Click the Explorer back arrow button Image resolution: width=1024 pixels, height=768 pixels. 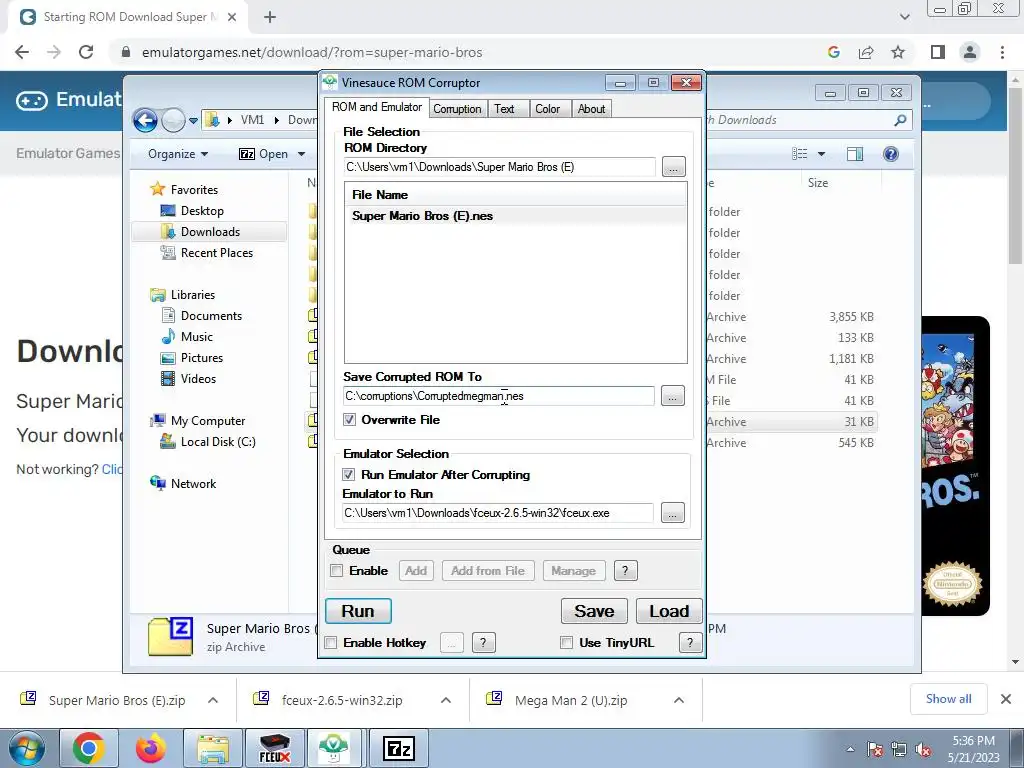coord(145,120)
